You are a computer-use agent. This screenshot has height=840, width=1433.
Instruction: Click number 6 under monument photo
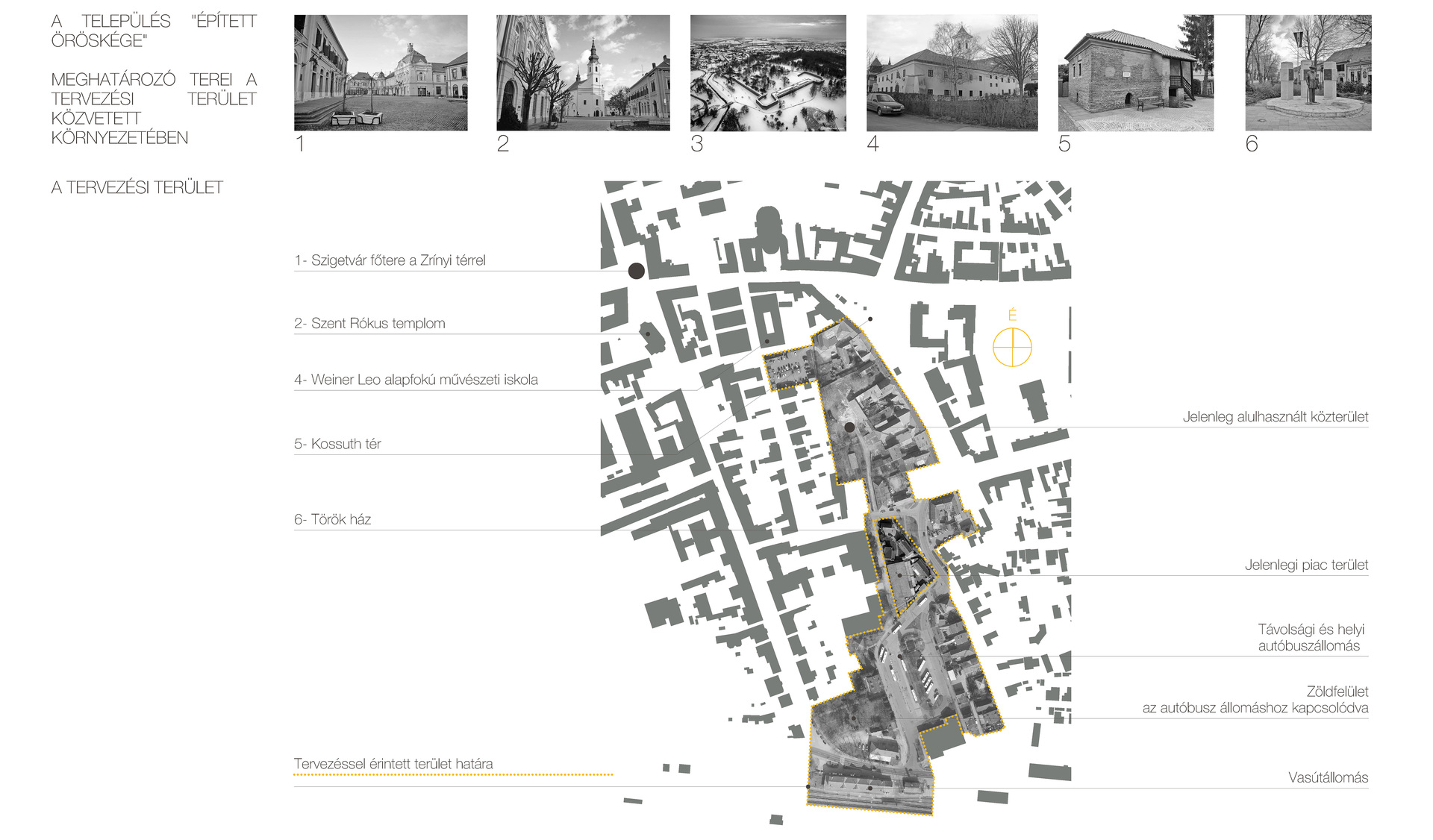1252,143
